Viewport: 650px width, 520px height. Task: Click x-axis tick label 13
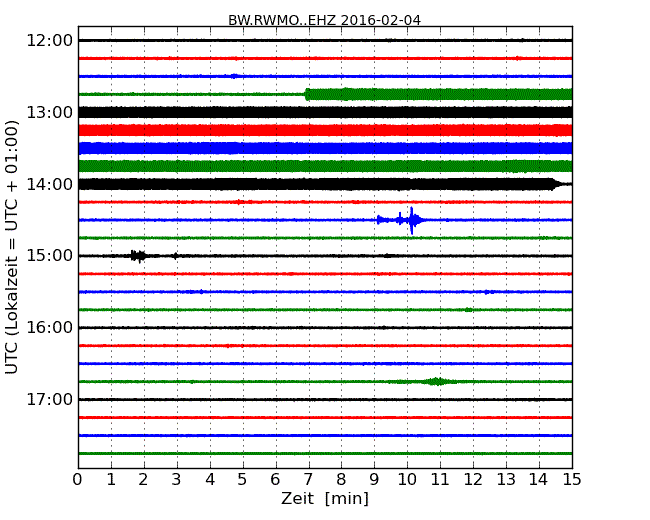tap(506, 480)
